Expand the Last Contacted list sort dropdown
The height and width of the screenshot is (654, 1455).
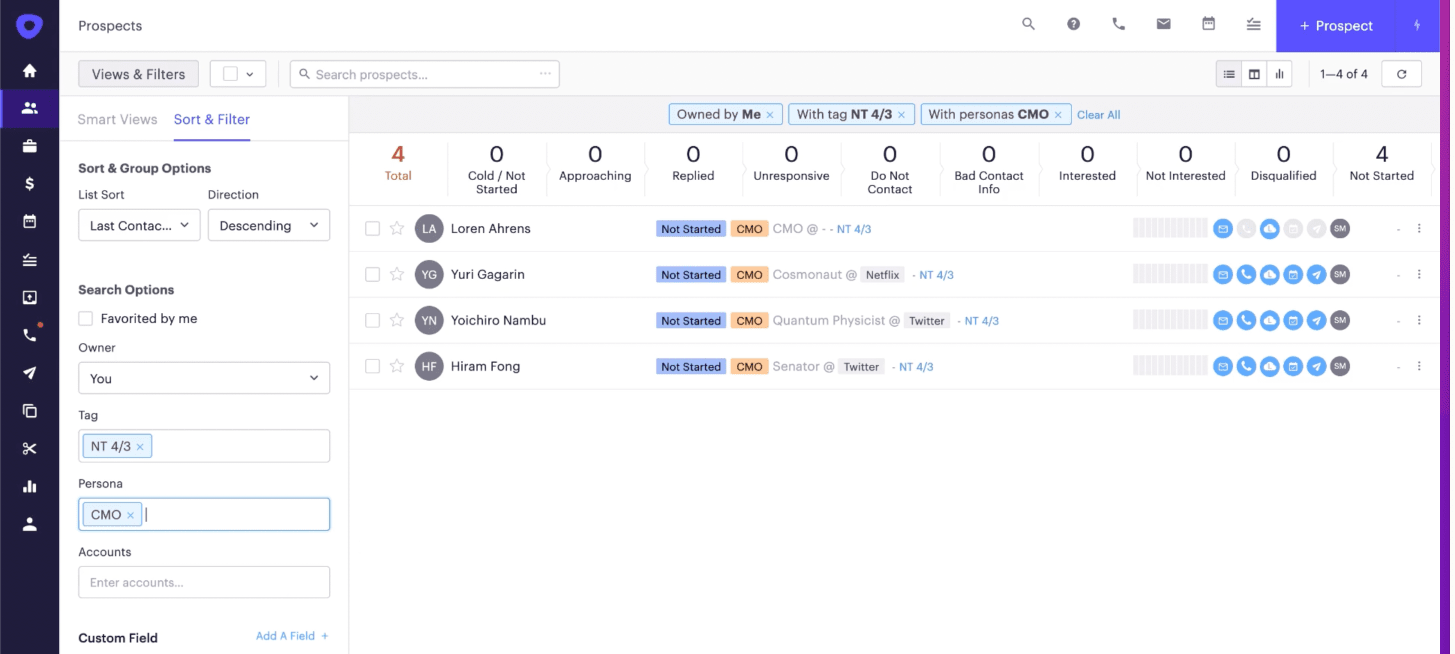coord(138,225)
